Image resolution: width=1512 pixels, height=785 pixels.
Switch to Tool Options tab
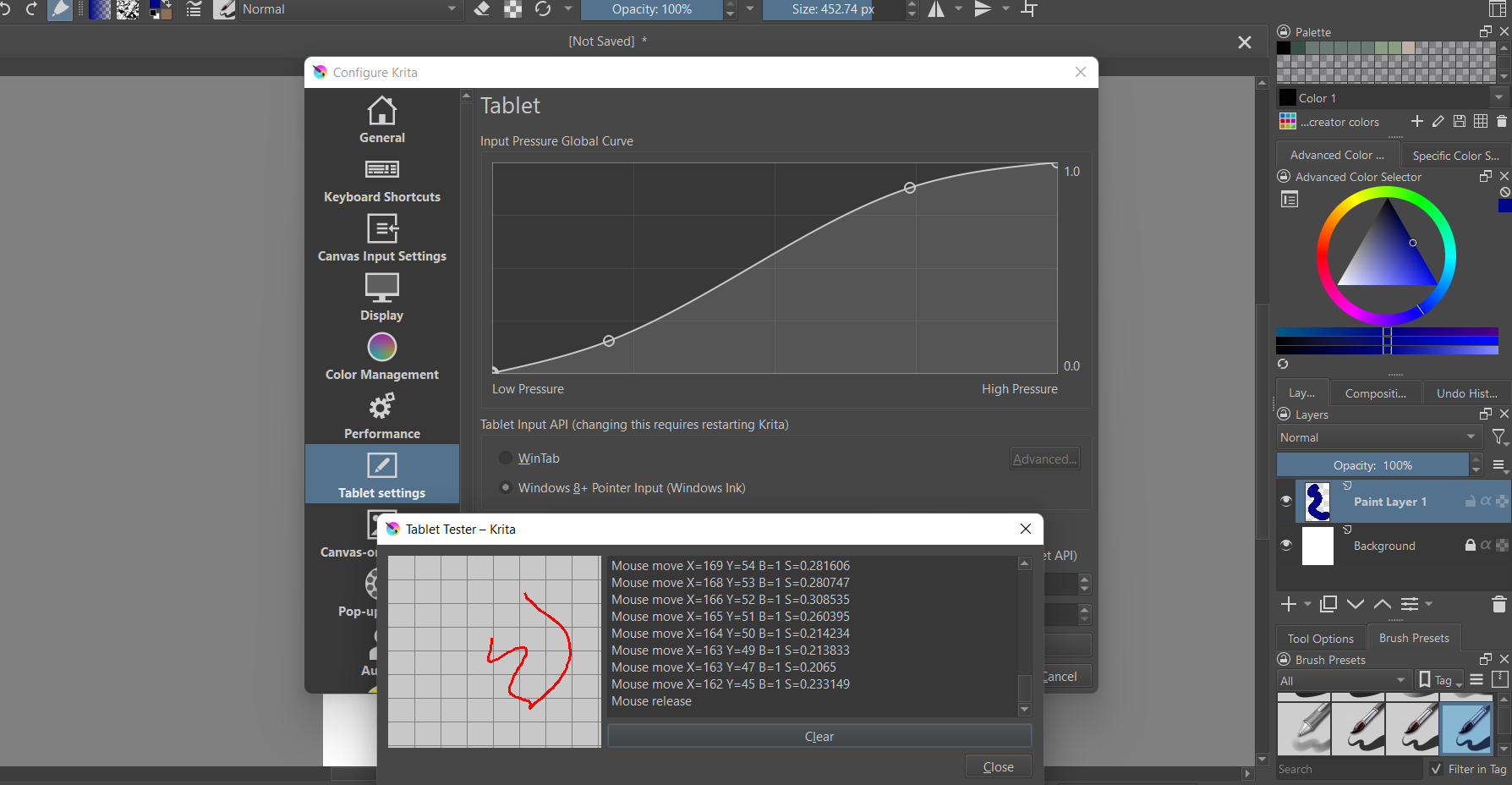coord(1320,639)
